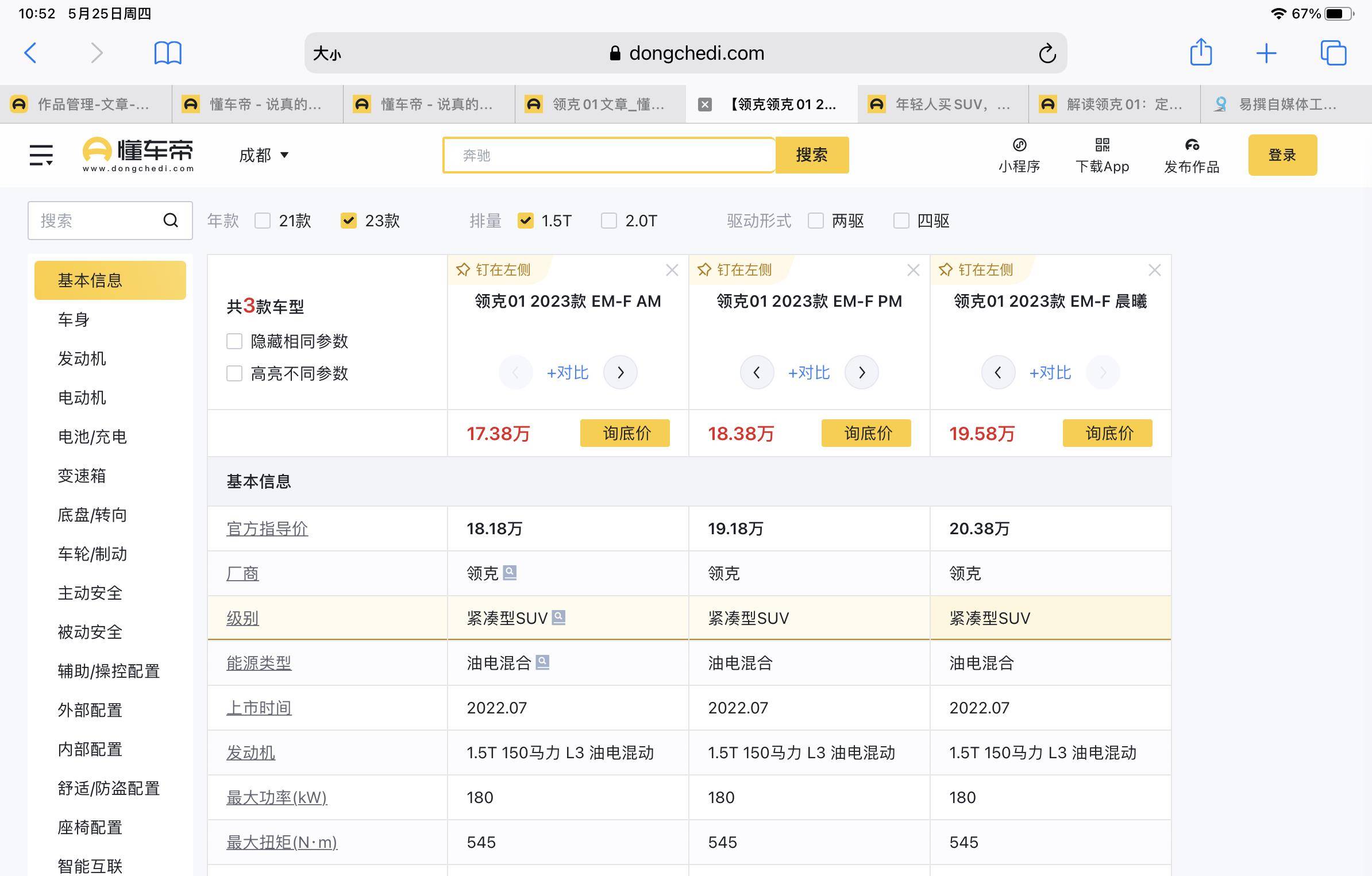Click 询底价 for 18.38万 model
Viewport: 1372px width, 876px height.
point(866,433)
